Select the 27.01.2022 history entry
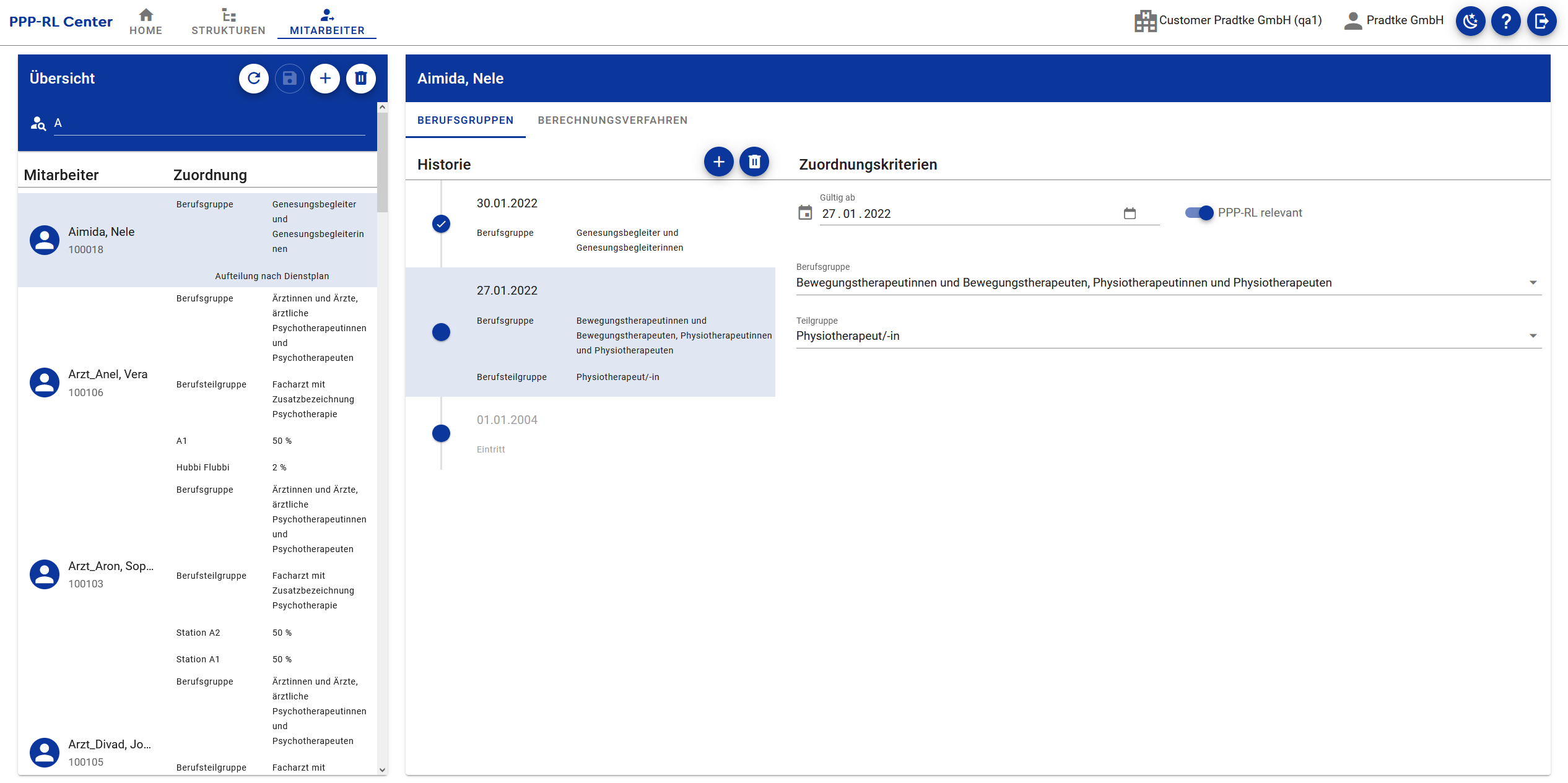This screenshot has height=783, width=1568. [590, 332]
